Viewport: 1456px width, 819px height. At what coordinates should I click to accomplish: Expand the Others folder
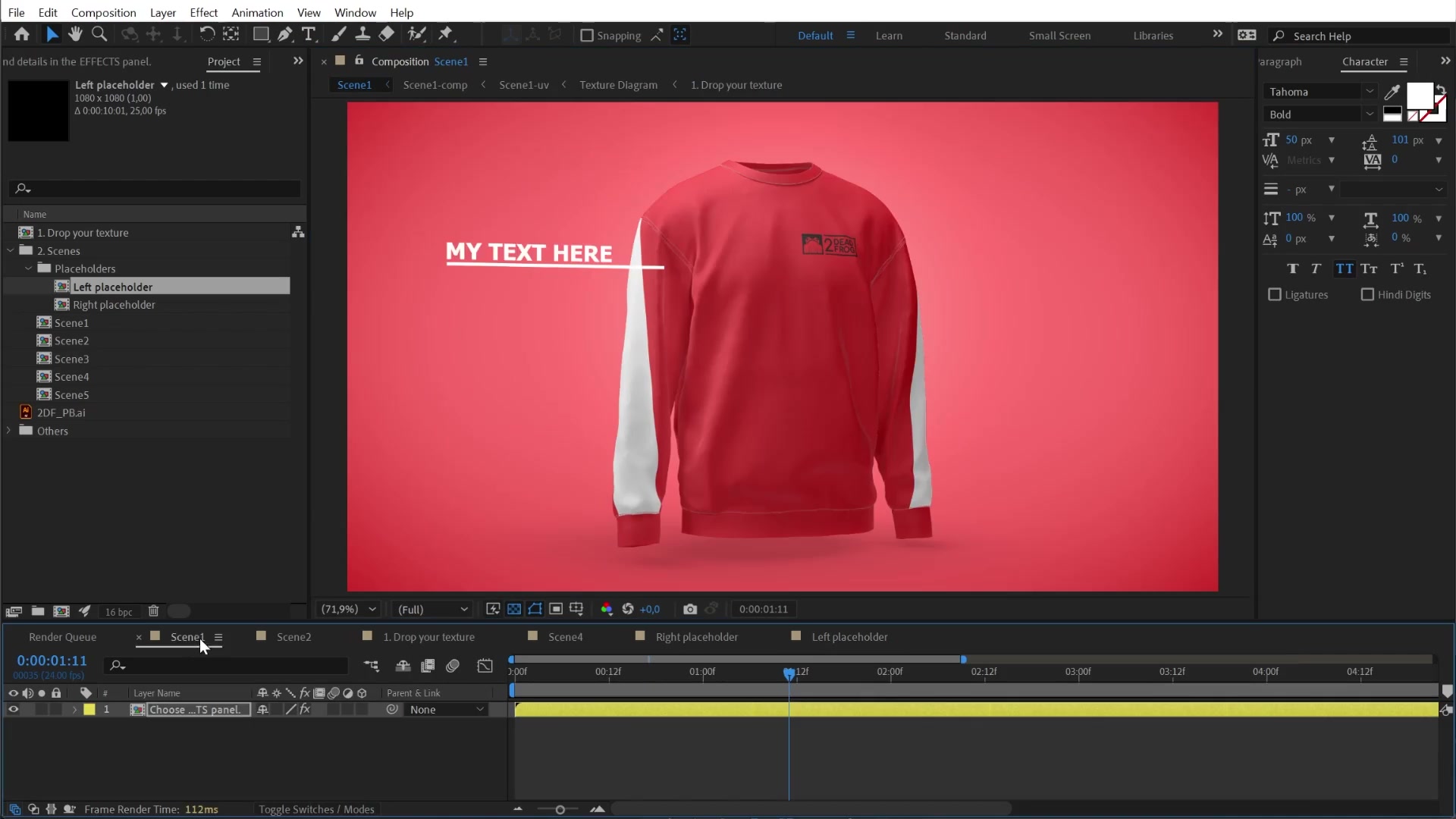point(8,431)
